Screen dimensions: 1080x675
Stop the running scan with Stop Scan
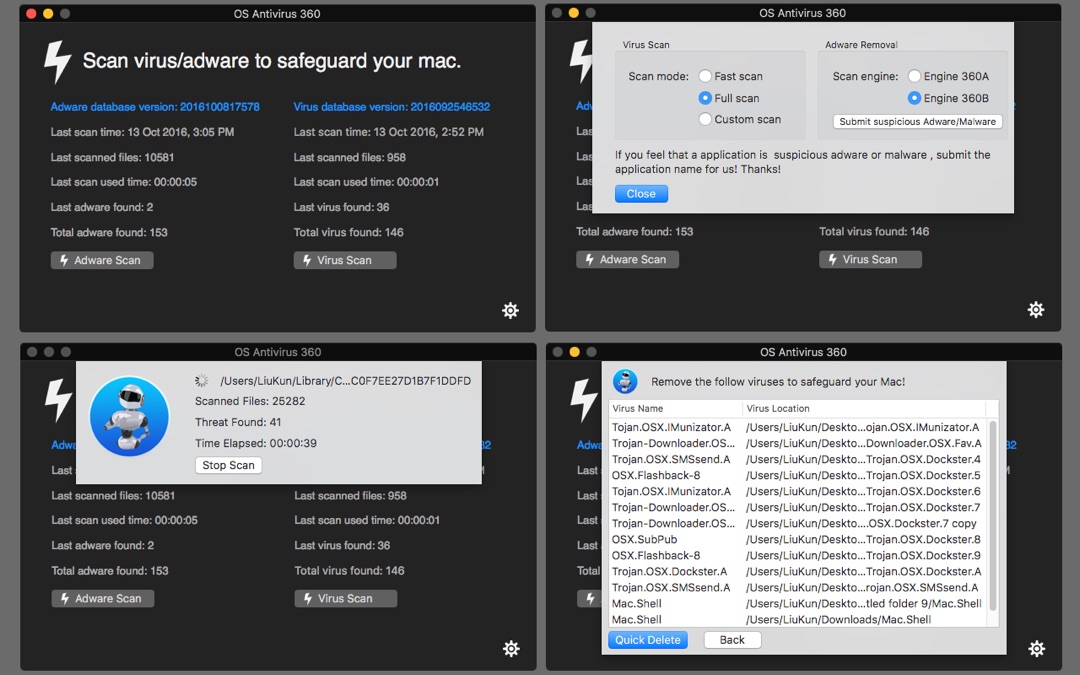(x=228, y=465)
